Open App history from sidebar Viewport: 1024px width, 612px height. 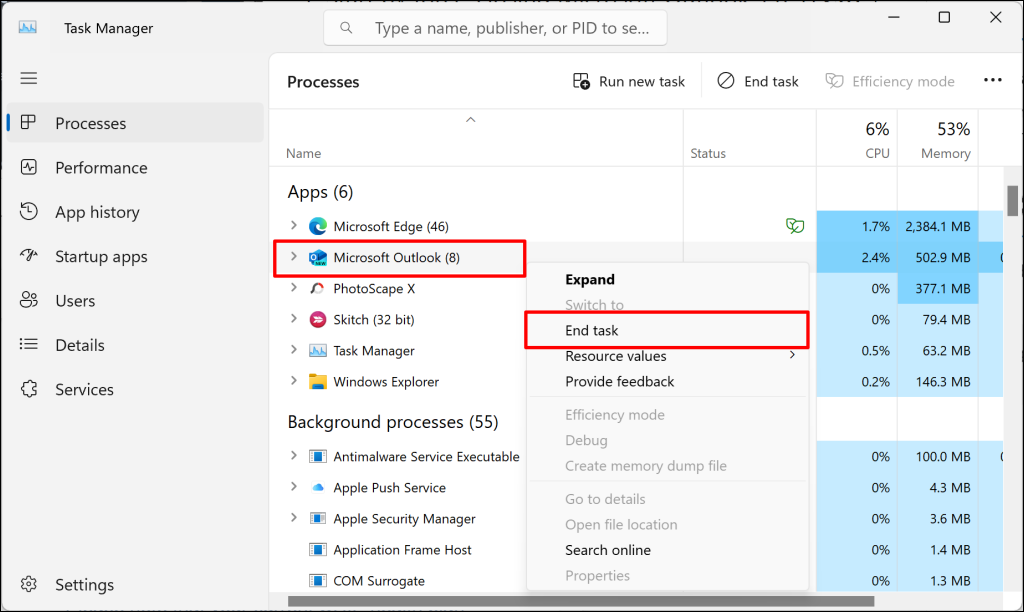[29, 212]
